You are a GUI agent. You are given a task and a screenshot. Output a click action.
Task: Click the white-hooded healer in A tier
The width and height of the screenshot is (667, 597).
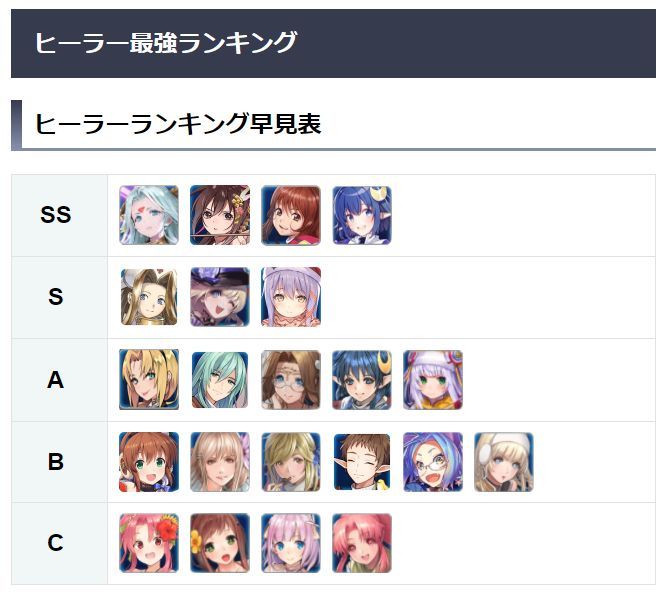[433, 380]
